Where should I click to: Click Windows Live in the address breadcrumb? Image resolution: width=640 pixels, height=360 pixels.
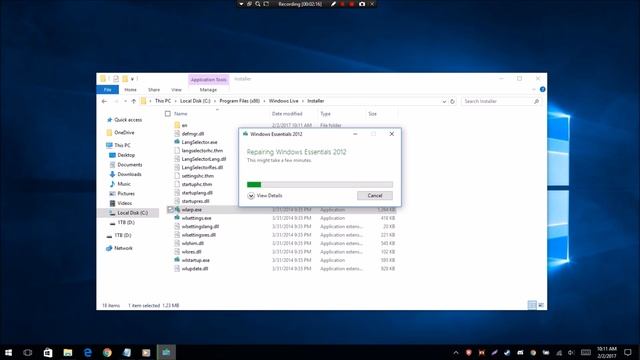(x=283, y=101)
